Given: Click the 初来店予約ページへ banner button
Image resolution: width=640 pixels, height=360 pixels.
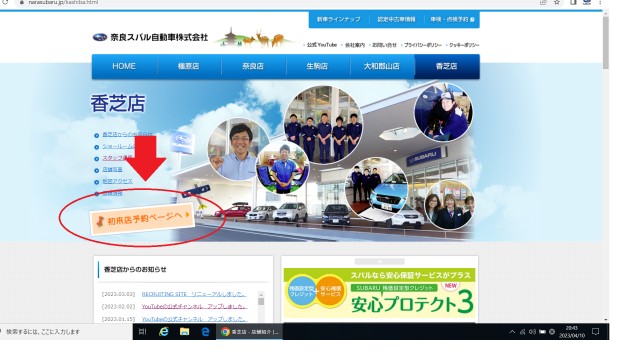Looking at the screenshot, I should point(141,219).
